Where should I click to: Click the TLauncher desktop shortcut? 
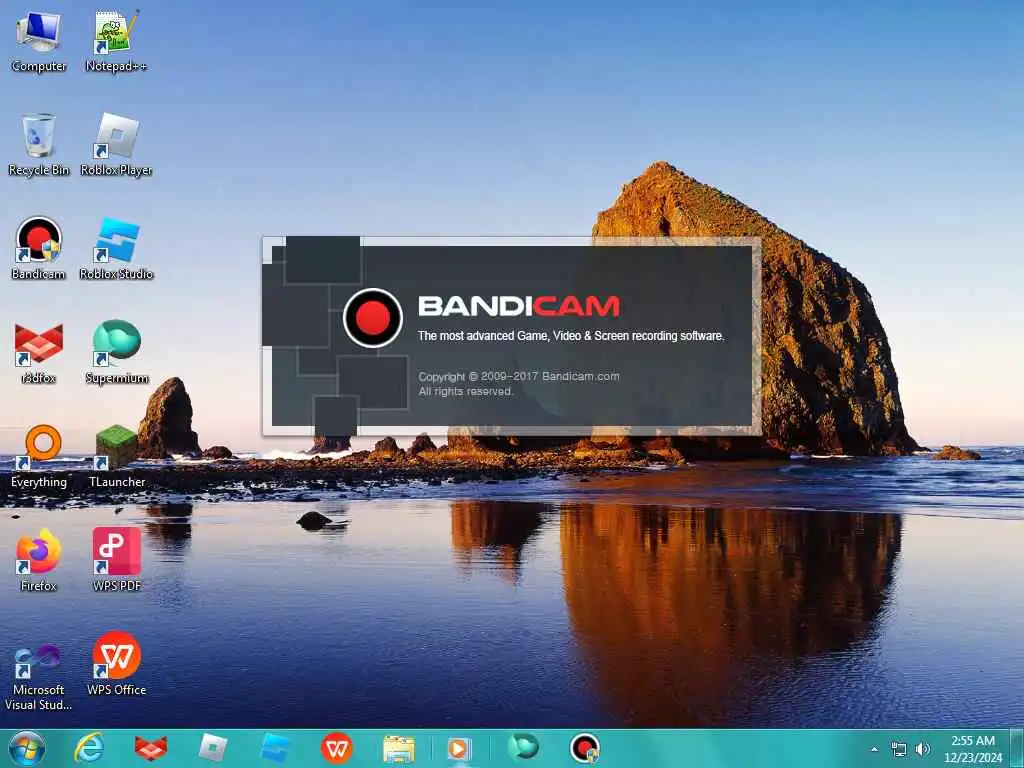[x=116, y=456]
